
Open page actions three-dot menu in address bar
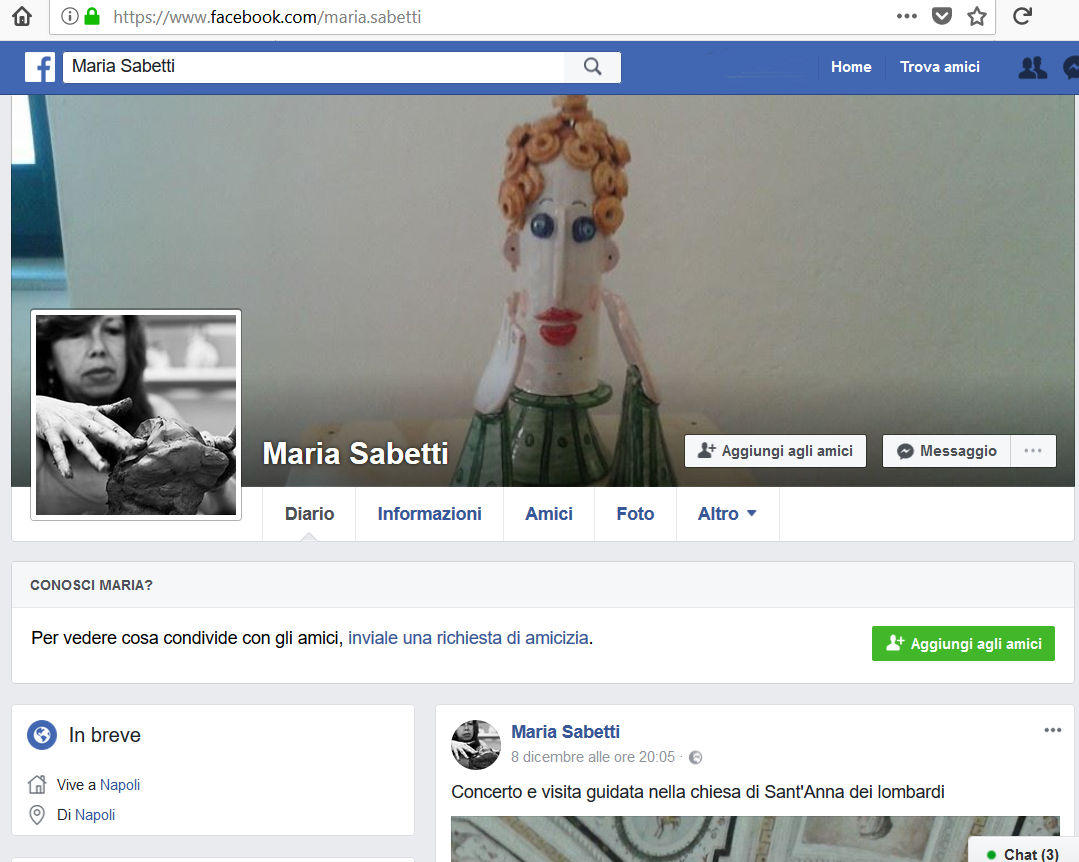coord(906,16)
